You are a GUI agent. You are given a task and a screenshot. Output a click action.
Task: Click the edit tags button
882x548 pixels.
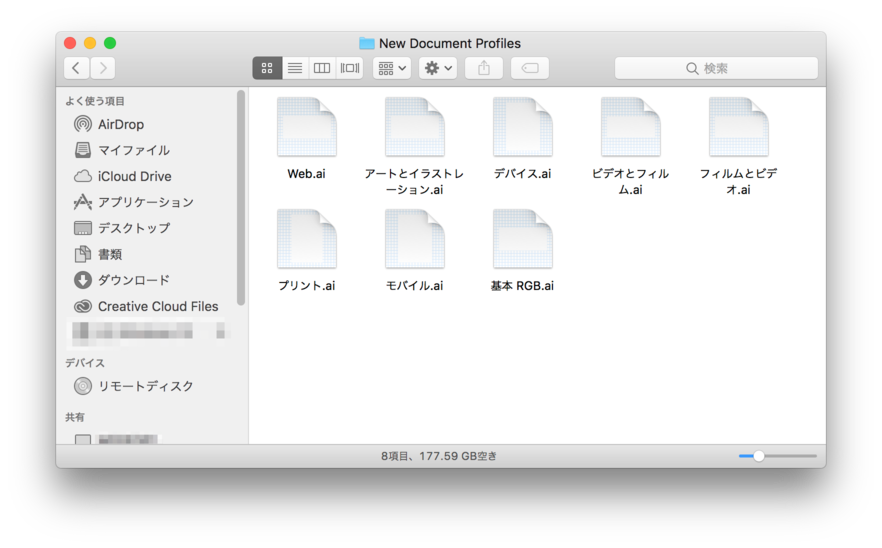click(530, 68)
